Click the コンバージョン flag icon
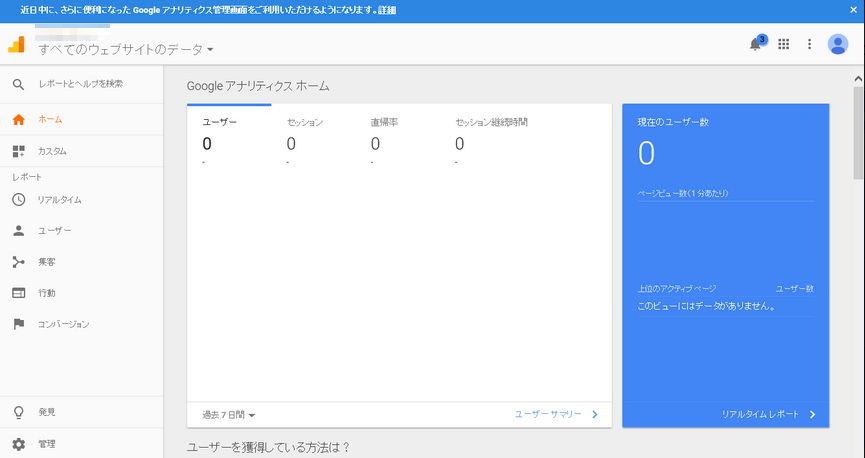 19,324
